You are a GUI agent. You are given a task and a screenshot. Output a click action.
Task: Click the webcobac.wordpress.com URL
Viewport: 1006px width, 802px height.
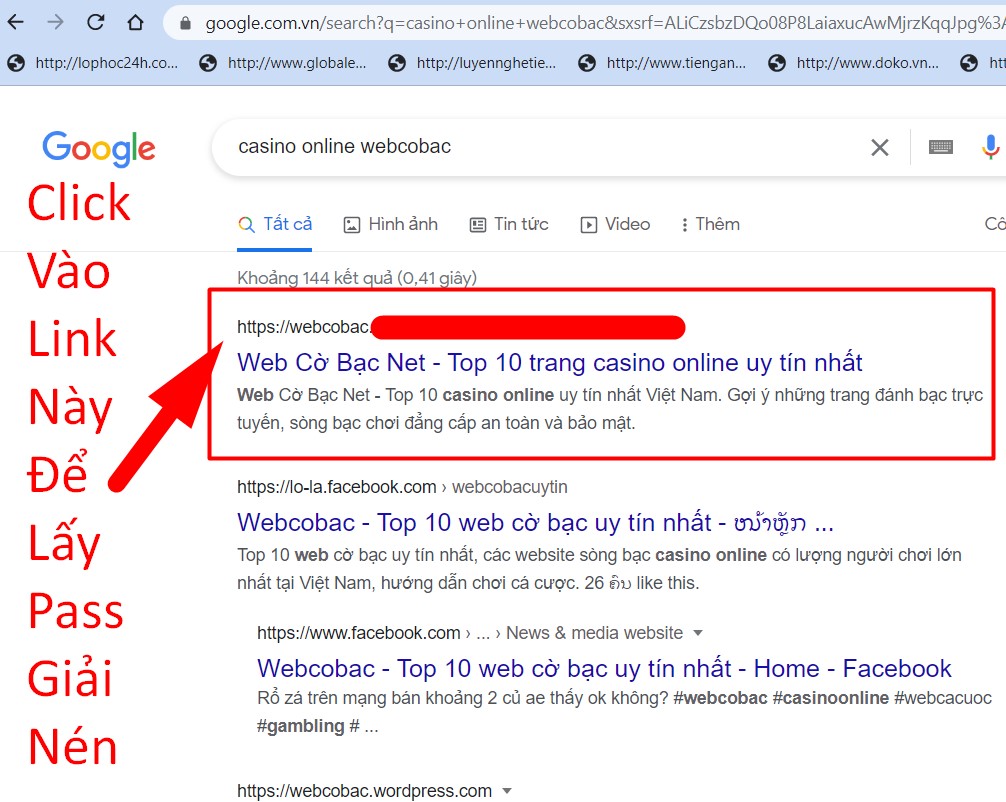[364, 791]
